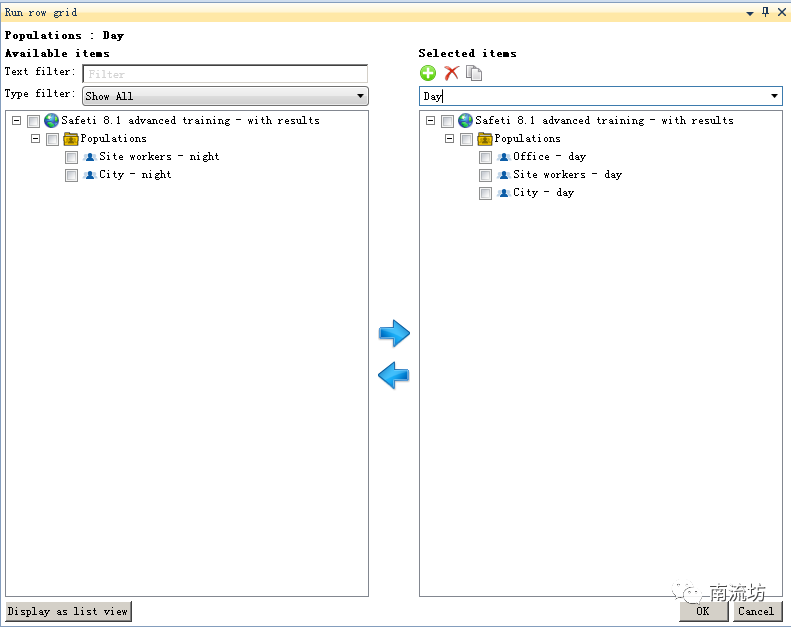
Task: Click the Populations folder icon in Available items
Action: click(71, 139)
